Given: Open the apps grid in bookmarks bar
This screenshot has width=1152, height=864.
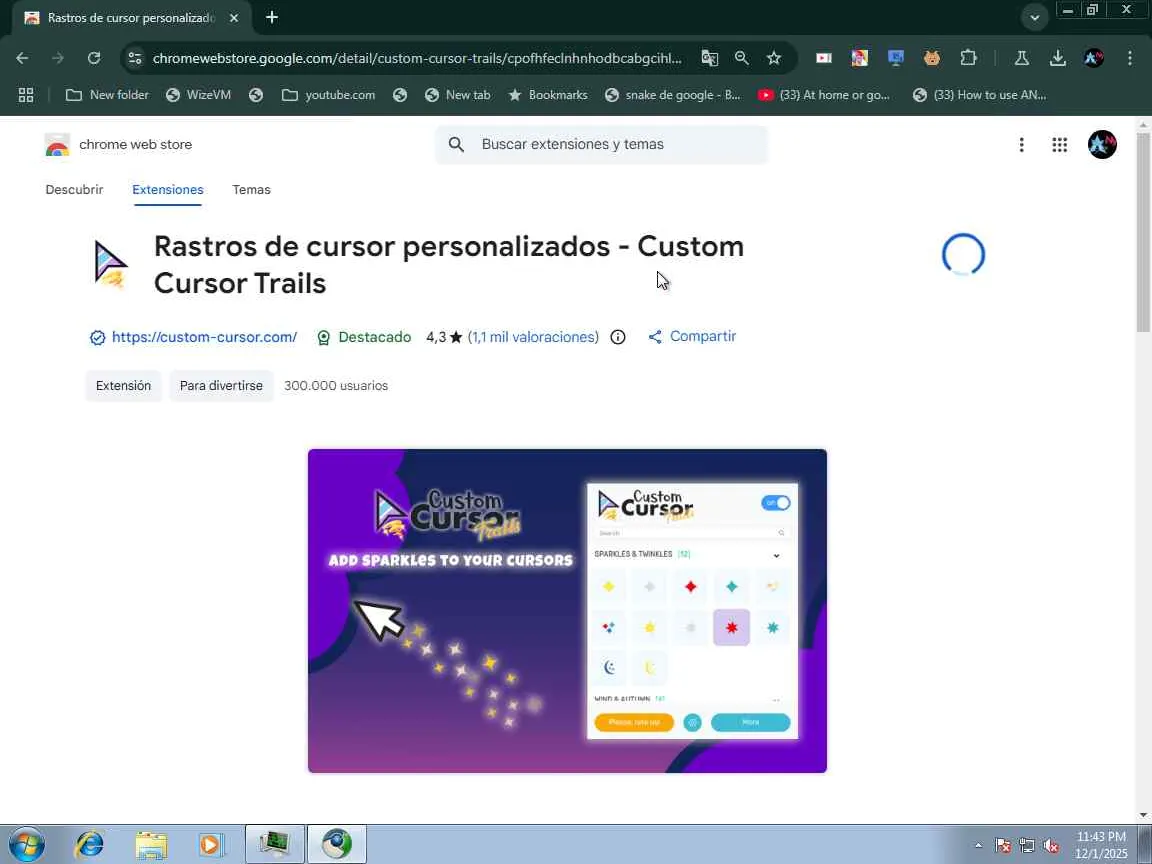Looking at the screenshot, I should [x=26, y=95].
